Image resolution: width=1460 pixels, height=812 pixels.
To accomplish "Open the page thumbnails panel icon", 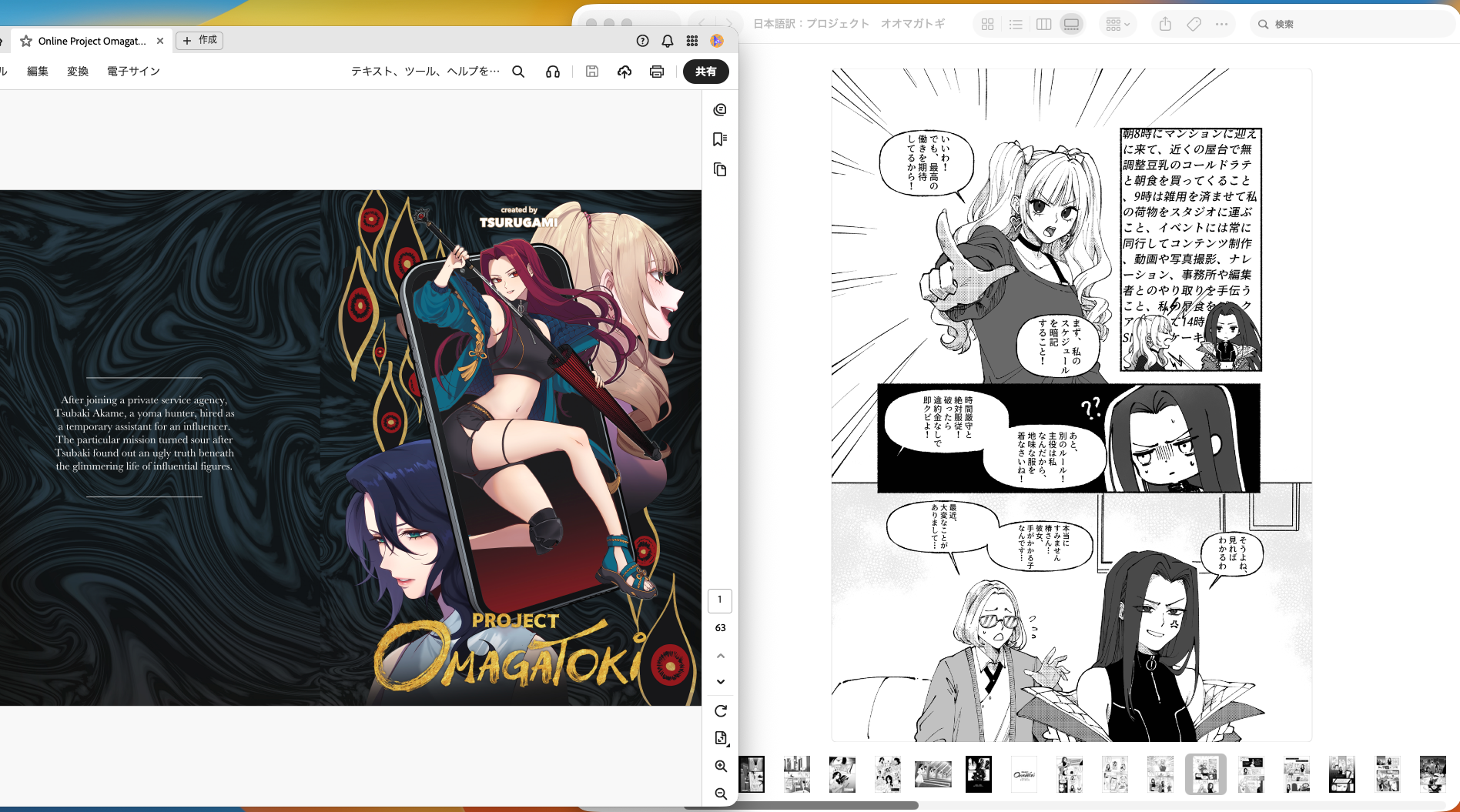I will coord(720,169).
